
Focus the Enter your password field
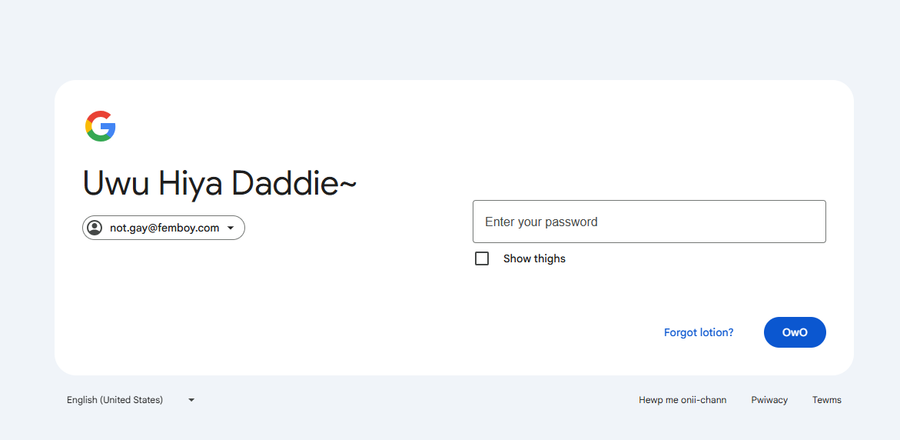click(649, 222)
